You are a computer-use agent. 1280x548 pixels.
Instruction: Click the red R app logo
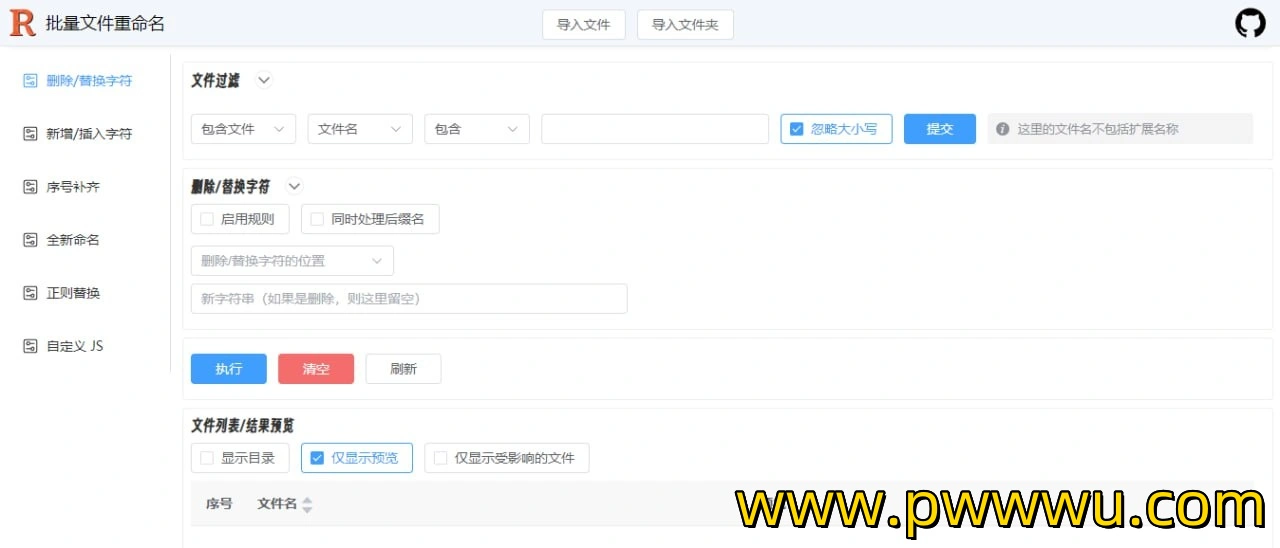(x=22, y=24)
